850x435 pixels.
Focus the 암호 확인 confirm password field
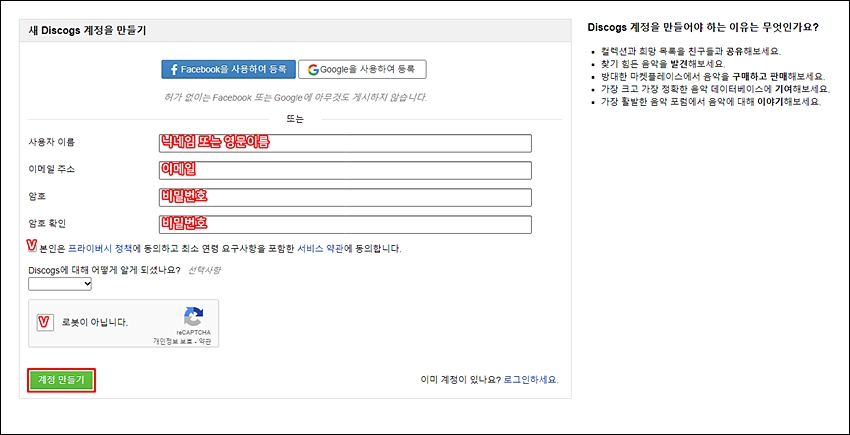click(345, 225)
